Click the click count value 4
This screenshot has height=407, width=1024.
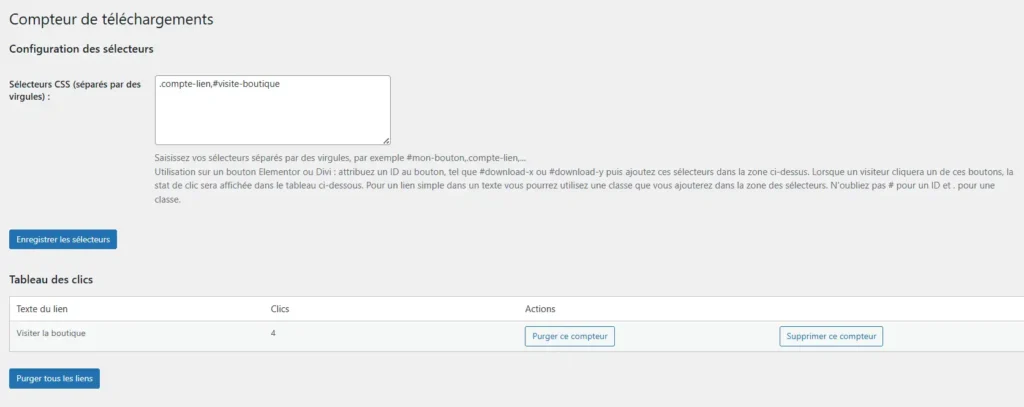point(273,333)
